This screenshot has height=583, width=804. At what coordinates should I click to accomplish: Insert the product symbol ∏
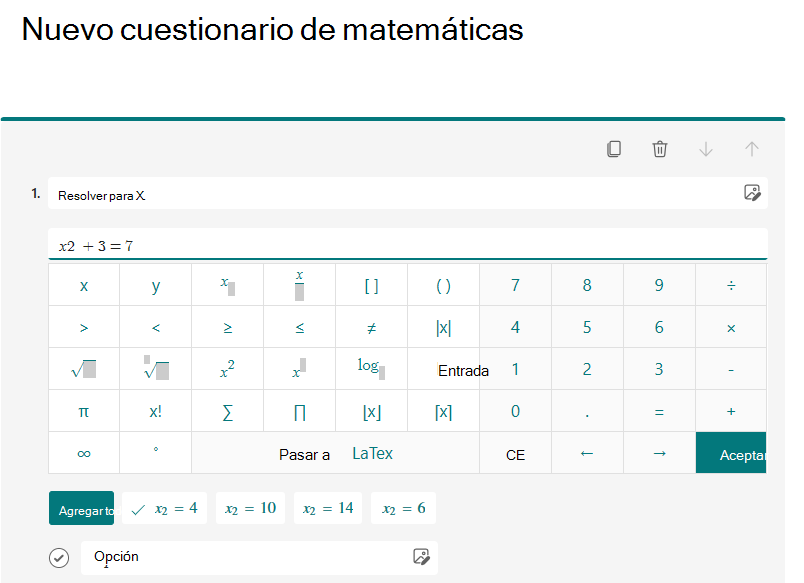[299, 411]
